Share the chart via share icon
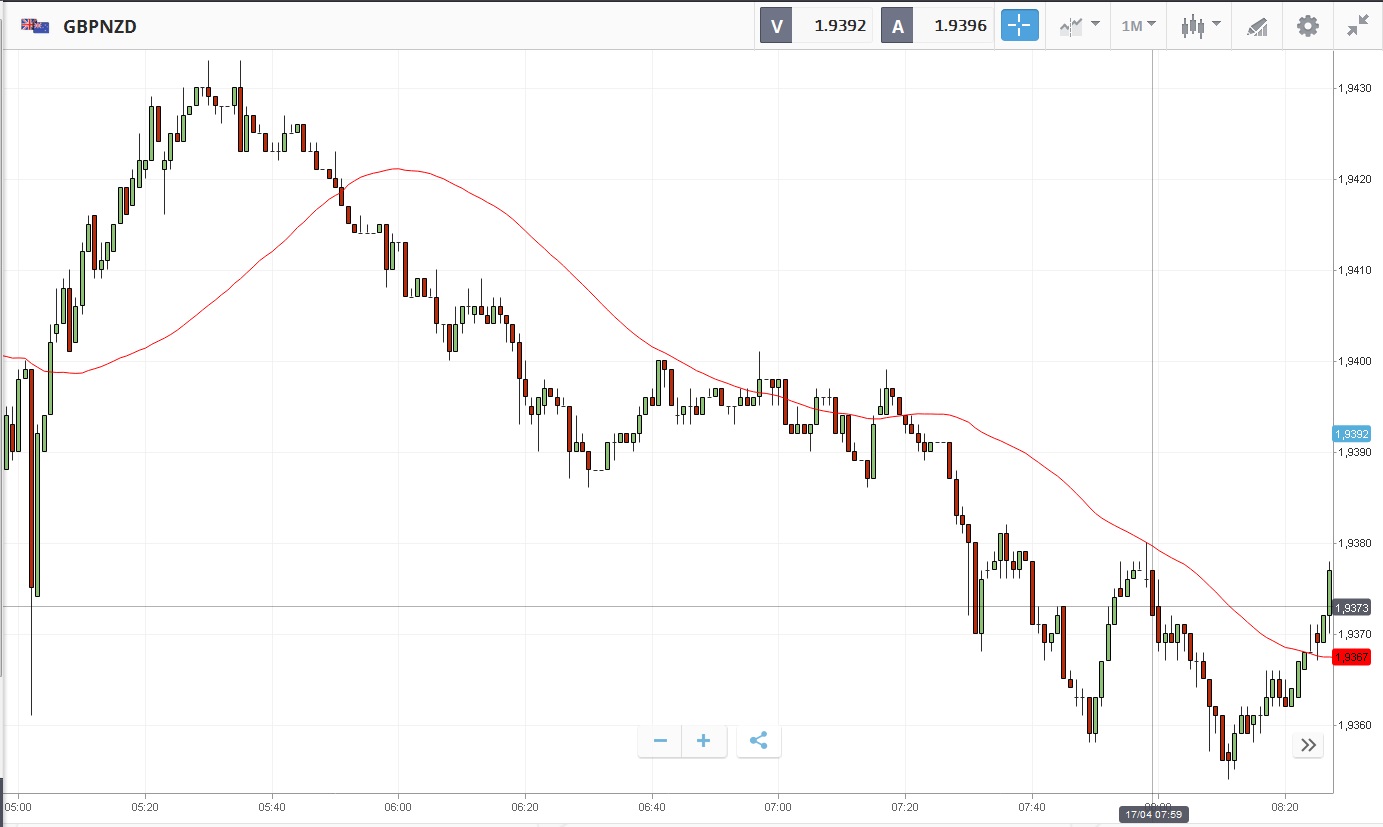 click(758, 741)
